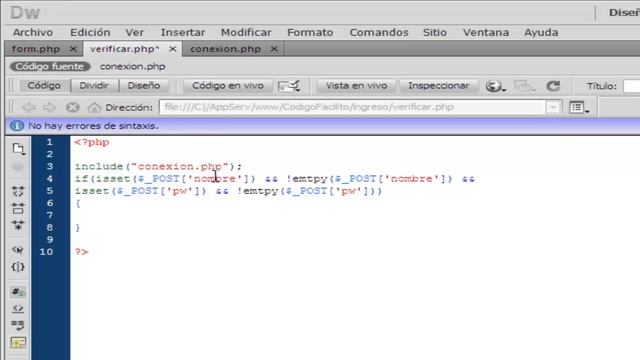Viewport: 640px width, 360px height.
Task: Open the Archivo menu
Action: (x=33, y=32)
